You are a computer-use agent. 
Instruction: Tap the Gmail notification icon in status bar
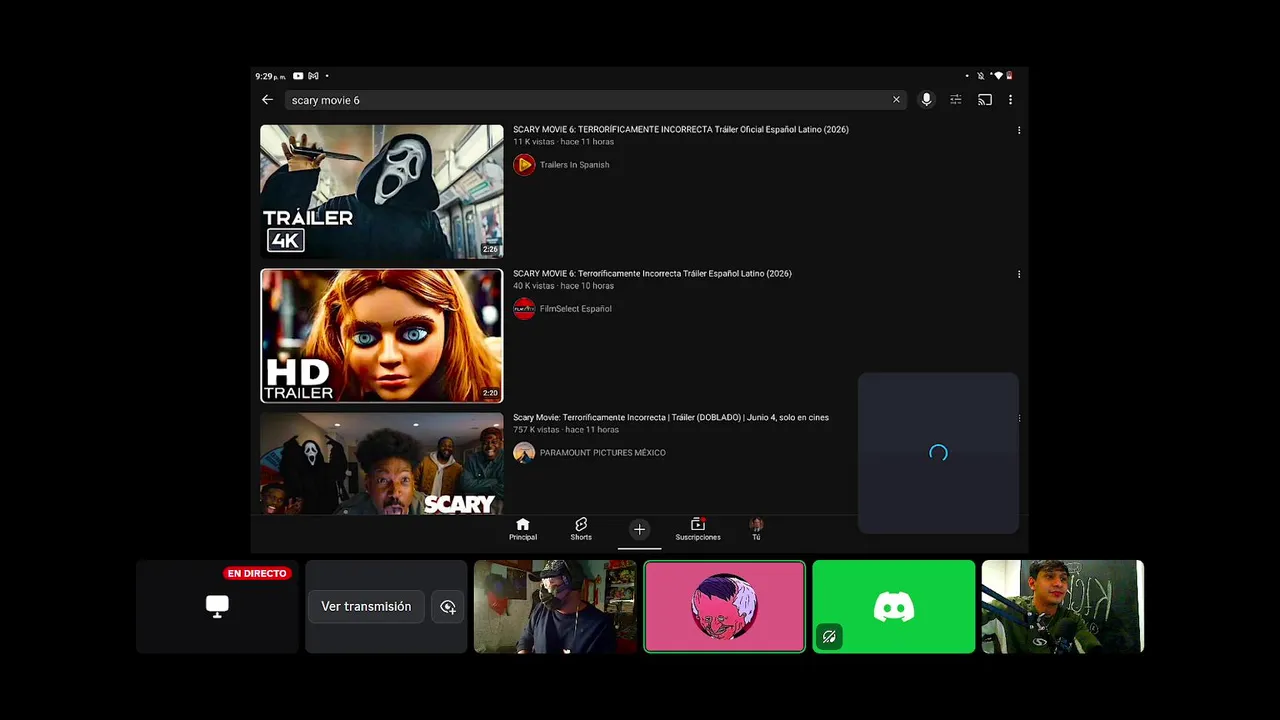[313, 76]
